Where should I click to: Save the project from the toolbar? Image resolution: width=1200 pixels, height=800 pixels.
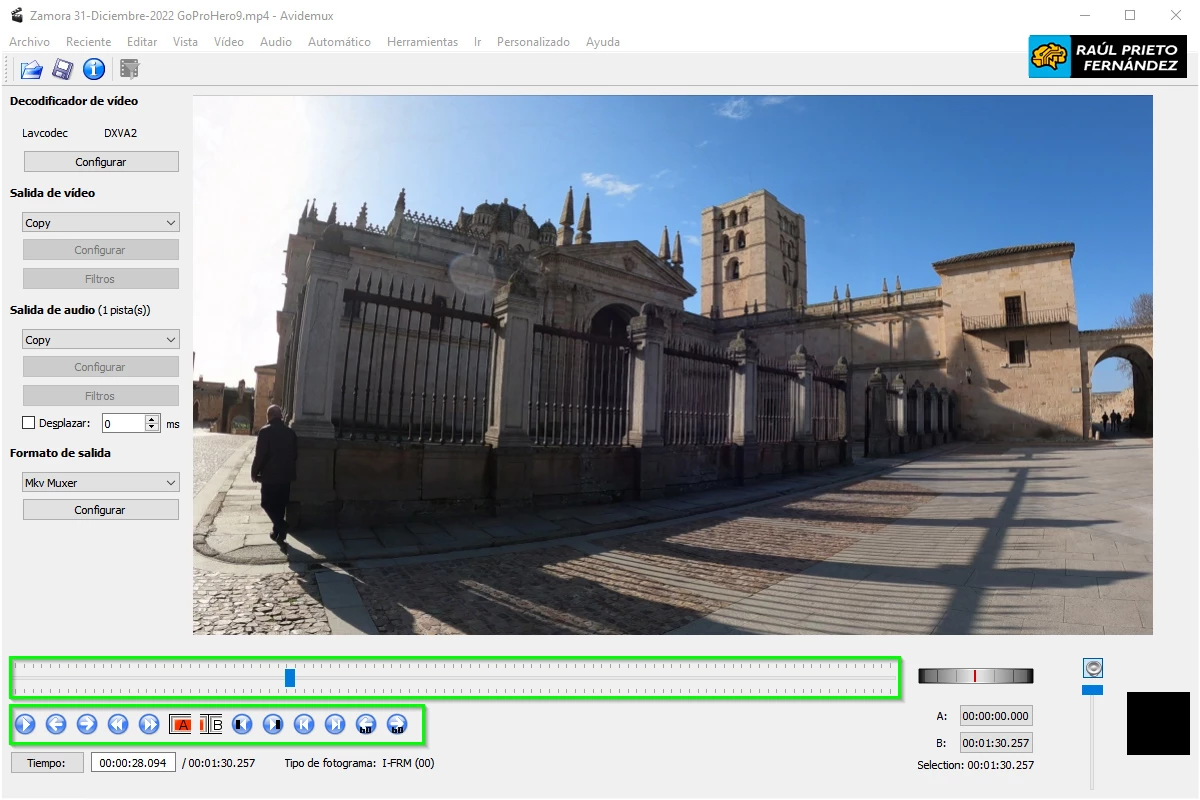click(x=62, y=69)
